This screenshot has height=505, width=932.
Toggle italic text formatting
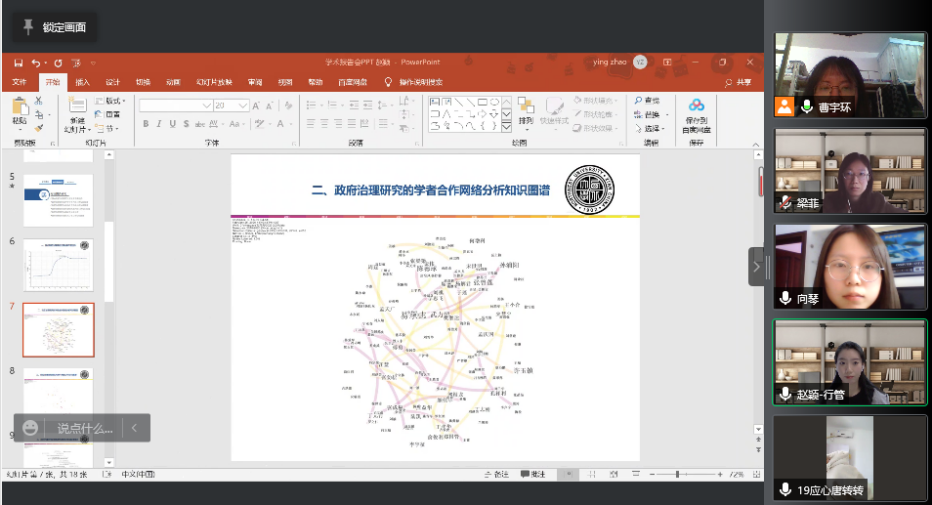click(159, 124)
